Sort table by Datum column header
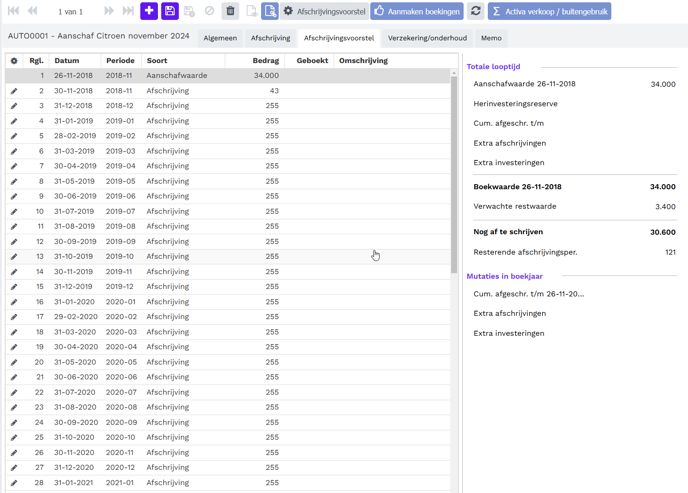Screen dimensions: 688x493 coord(67,61)
